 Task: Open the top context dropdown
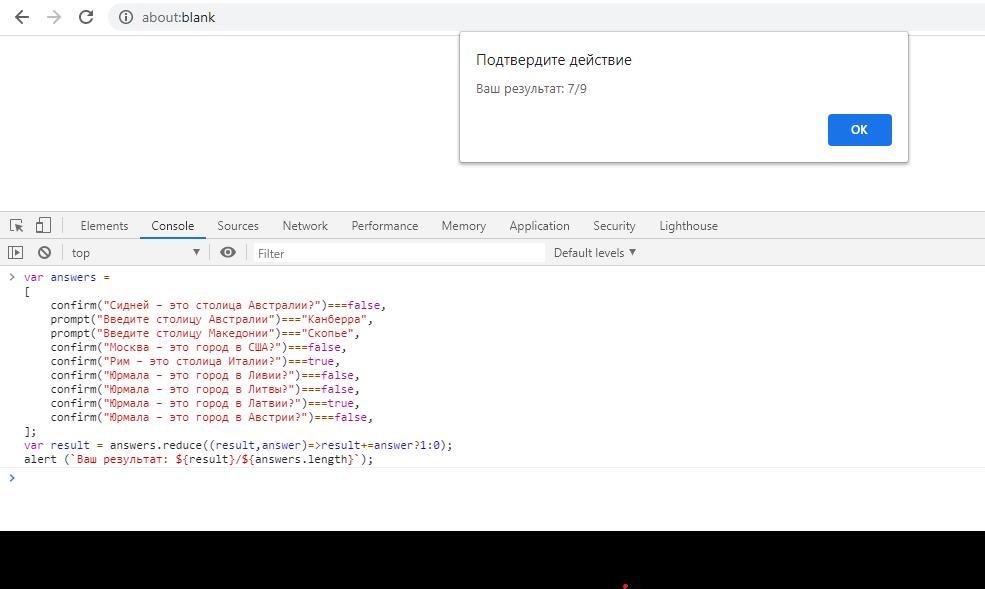click(x=135, y=253)
